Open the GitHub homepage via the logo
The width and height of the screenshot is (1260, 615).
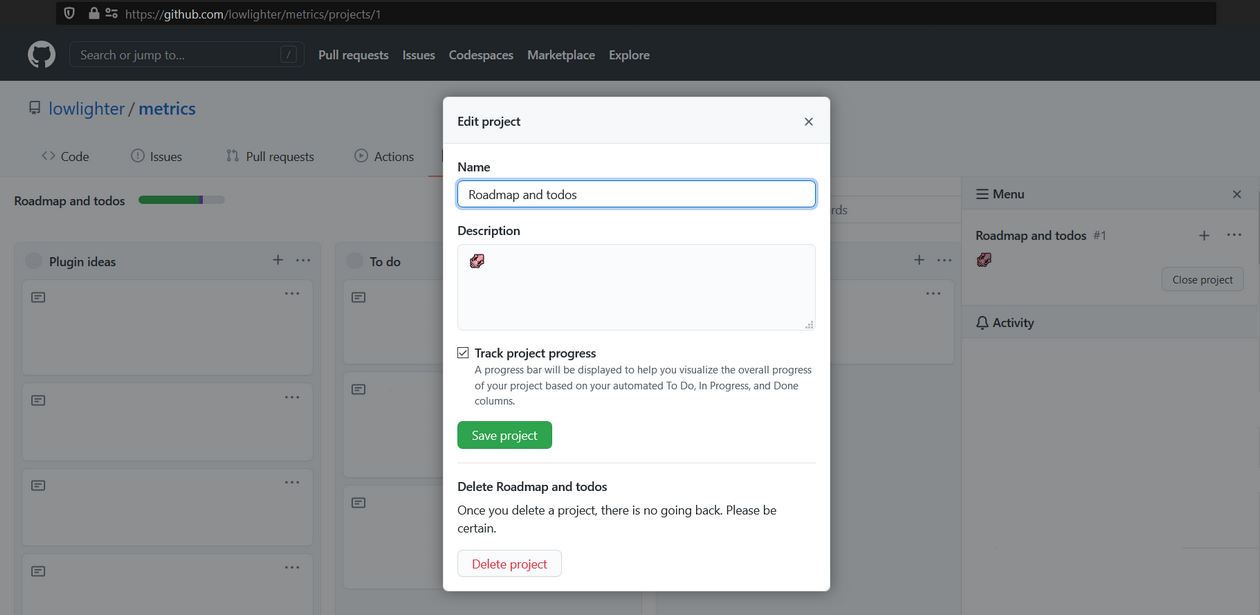40,54
